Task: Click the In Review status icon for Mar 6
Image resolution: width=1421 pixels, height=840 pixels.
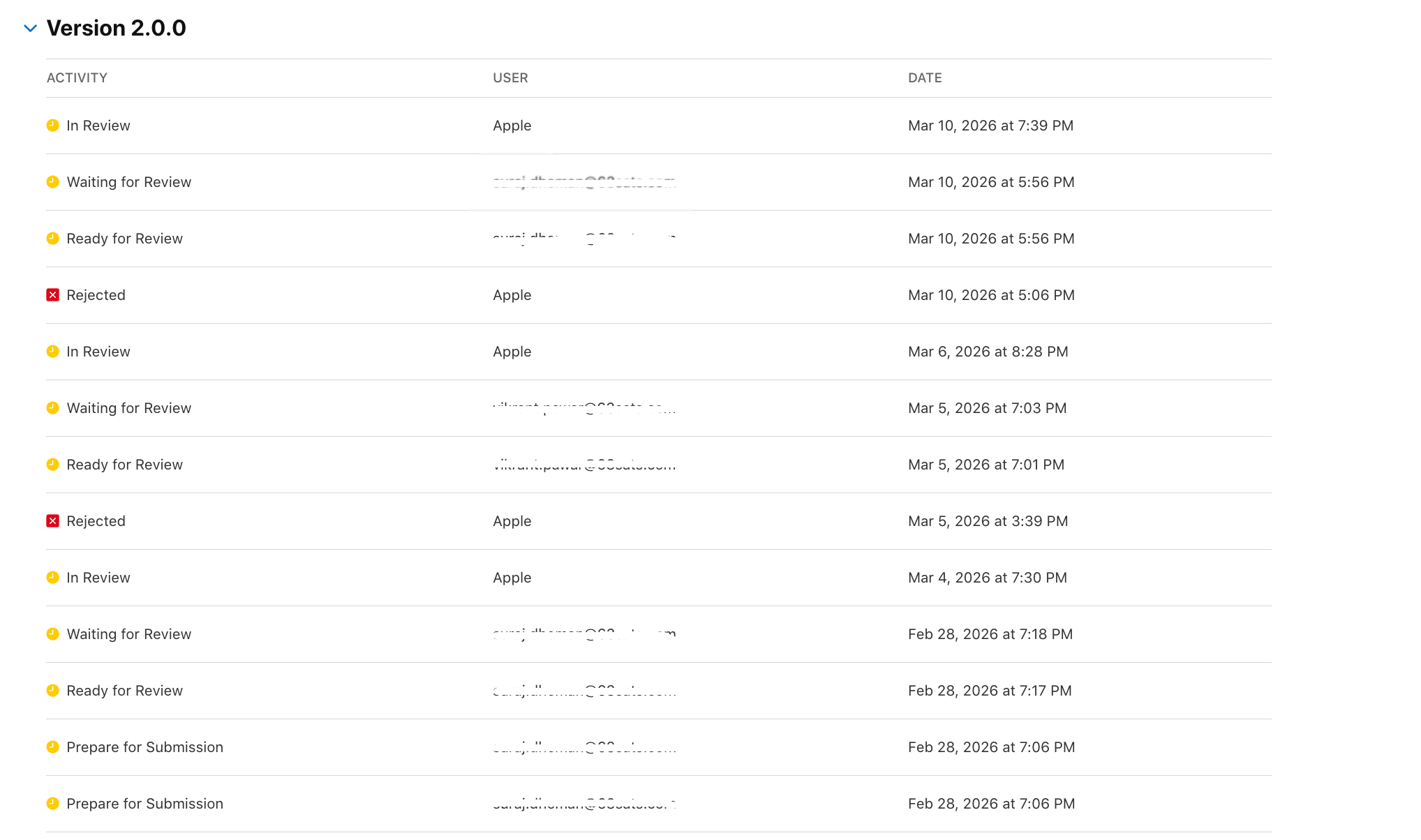Action: pyautogui.click(x=52, y=352)
